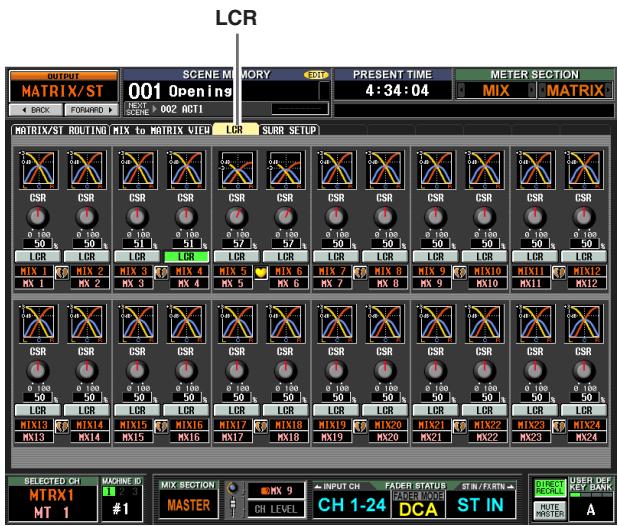The width and height of the screenshot is (618, 526).
Task: Click the pair heart icon between MIX15 and MIX16
Action: pyautogui.click(x=161, y=426)
